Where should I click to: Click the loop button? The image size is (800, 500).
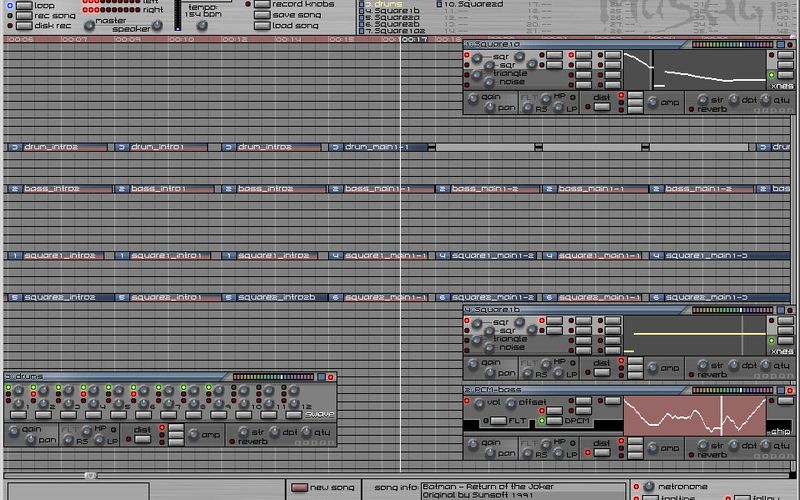click(x=23, y=4)
